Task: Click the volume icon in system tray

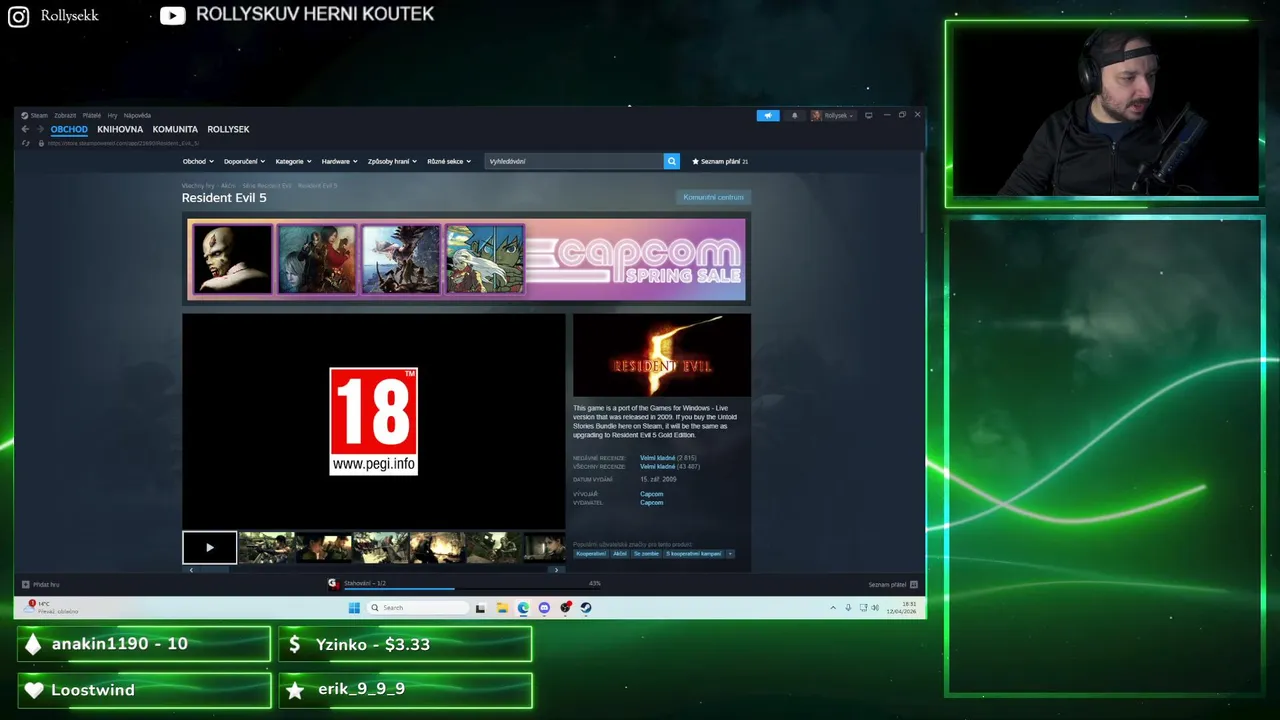Action: 874,607
